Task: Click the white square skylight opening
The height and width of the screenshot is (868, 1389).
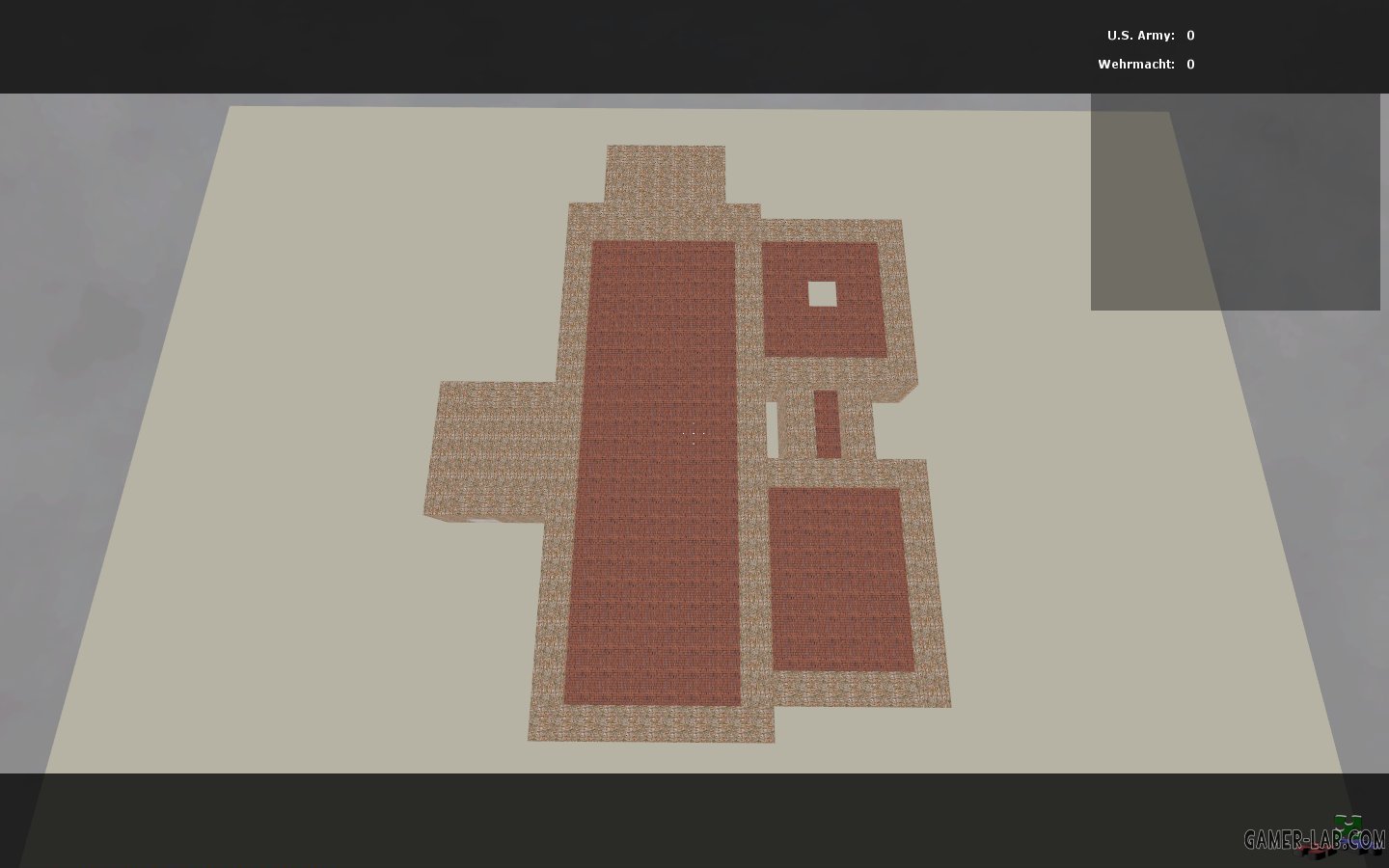Action: click(x=822, y=293)
